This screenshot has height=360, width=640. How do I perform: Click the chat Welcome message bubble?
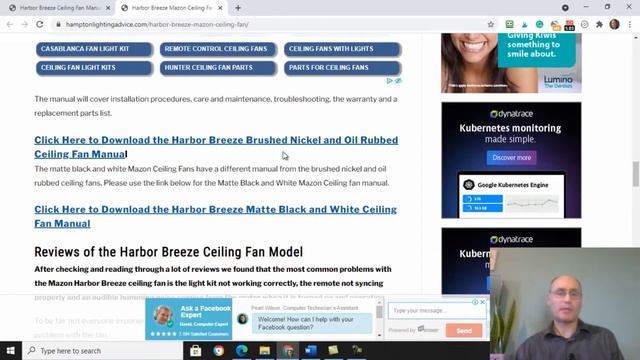(x=312, y=323)
